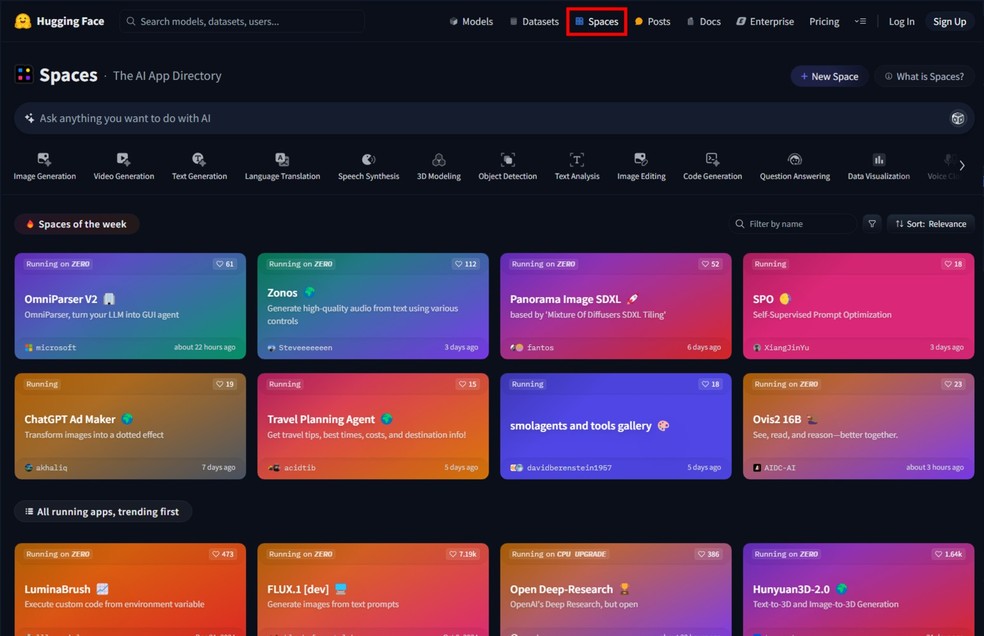Image resolution: width=984 pixels, height=636 pixels.
Task: Open Speech Synthesis category
Action: (368, 166)
